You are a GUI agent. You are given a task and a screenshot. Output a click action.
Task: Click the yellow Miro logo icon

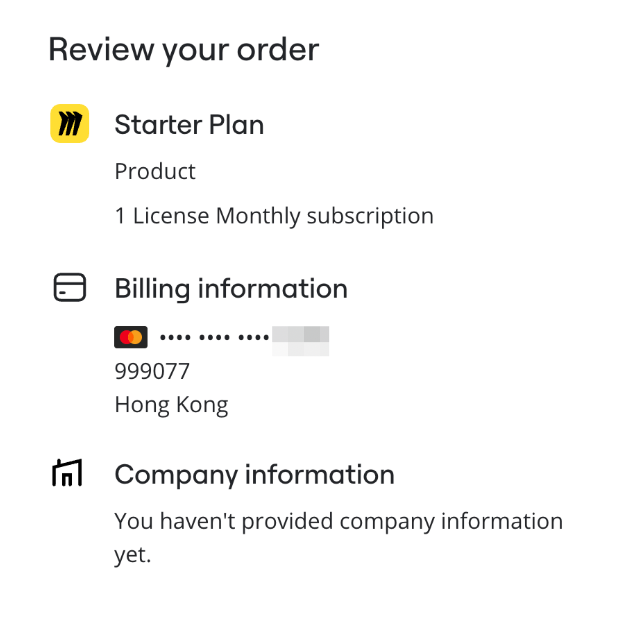pyautogui.click(x=70, y=125)
